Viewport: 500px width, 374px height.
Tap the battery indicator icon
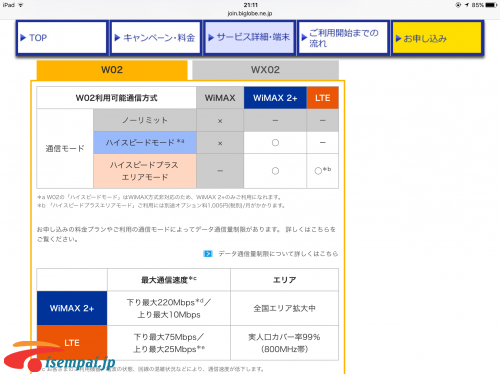pos(491,5)
